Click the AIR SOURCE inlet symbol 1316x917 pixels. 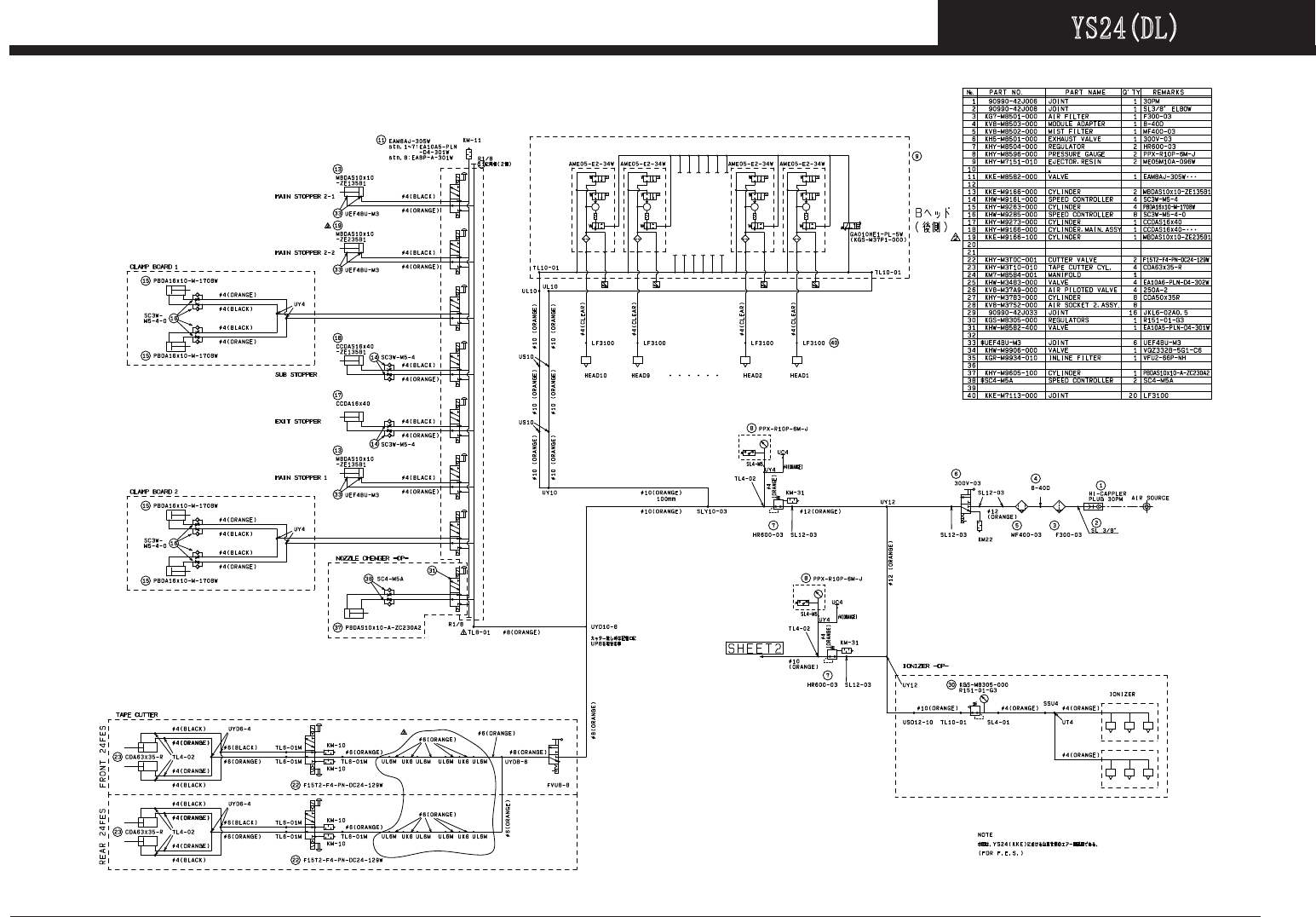click(x=1146, y=507)
